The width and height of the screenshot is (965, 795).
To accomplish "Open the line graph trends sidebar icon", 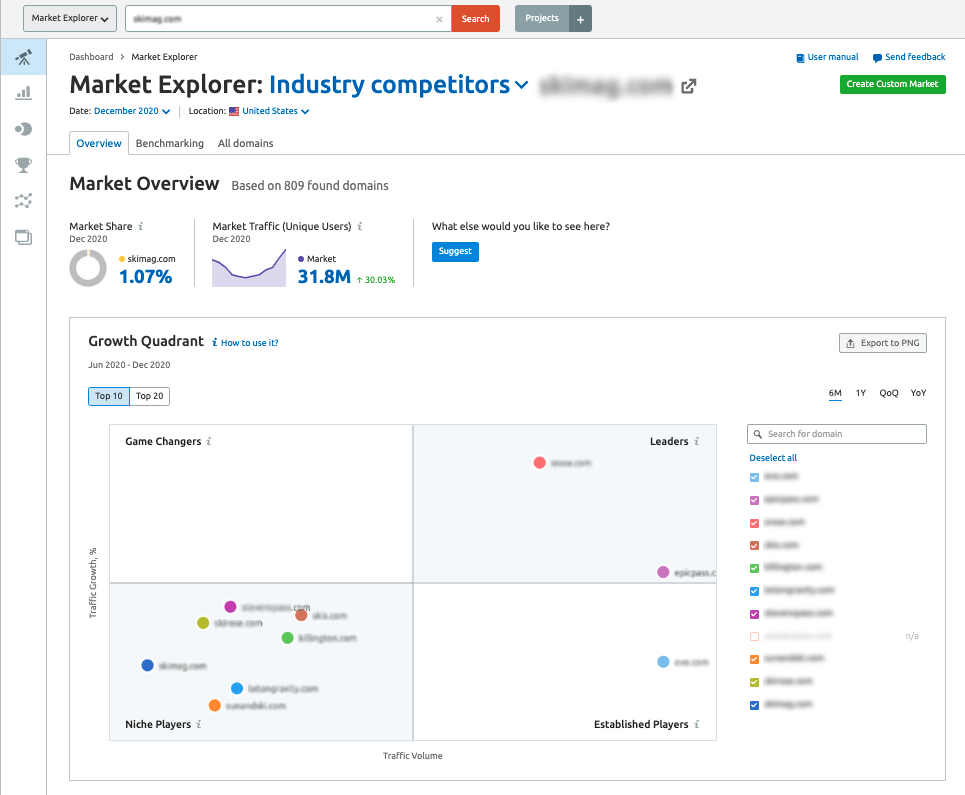I will pos(23,201).
